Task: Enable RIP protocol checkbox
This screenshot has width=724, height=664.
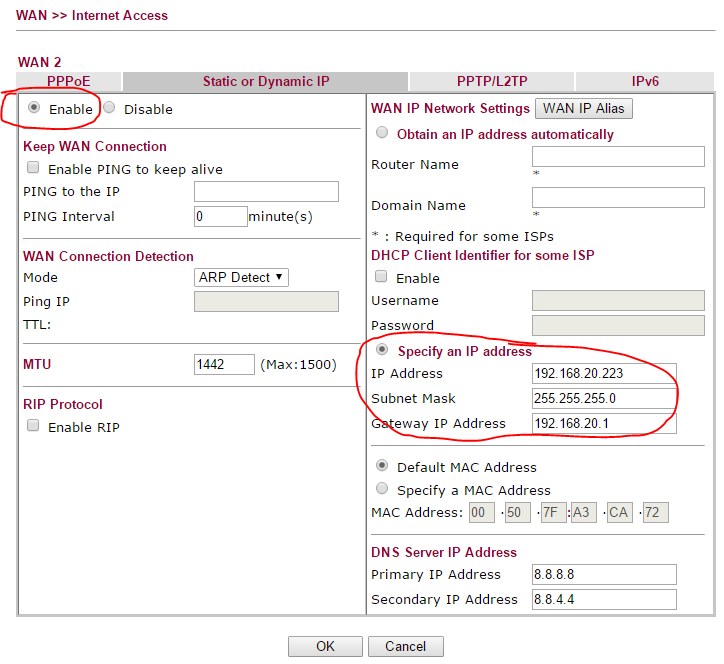Action: pos(33,426)
